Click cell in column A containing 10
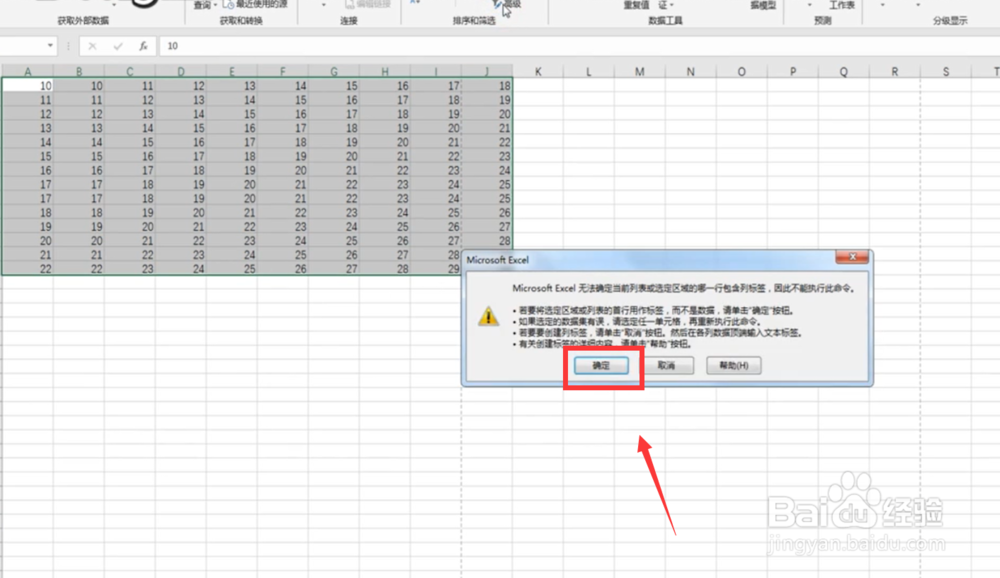This screenshot has width=1000, height=578. pos(27,85)
